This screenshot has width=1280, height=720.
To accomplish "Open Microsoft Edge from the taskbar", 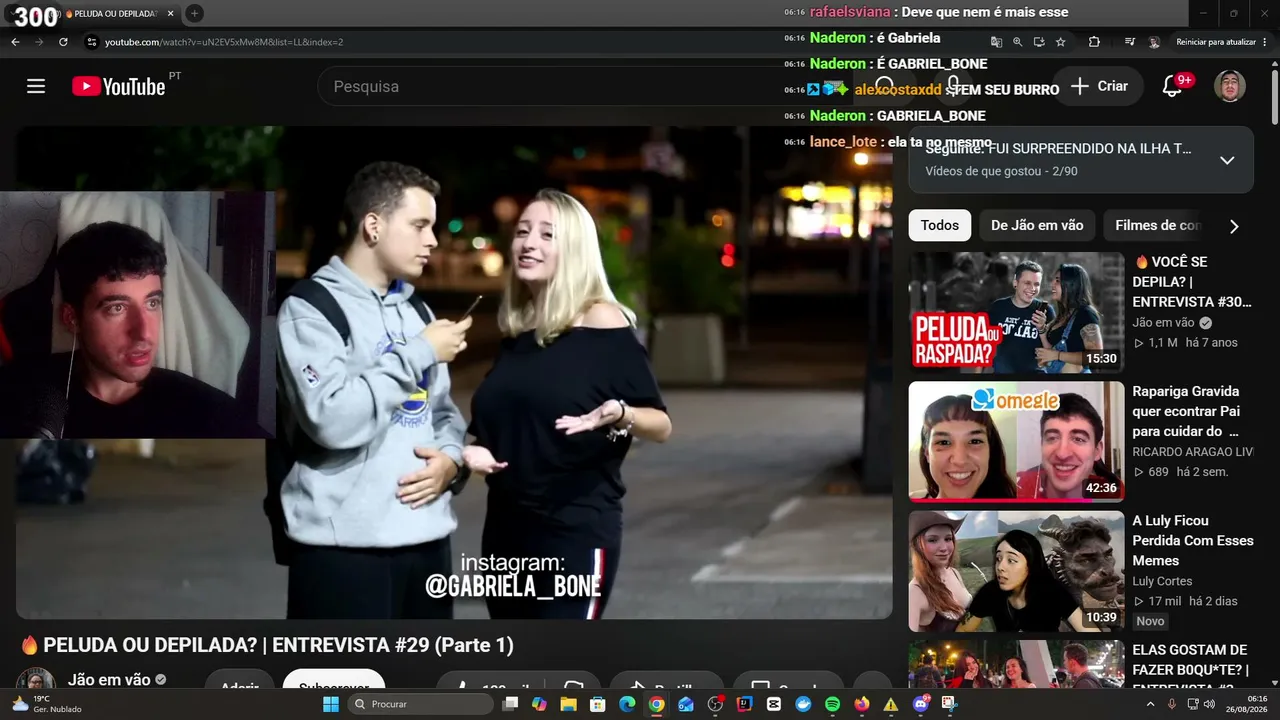I will 627,704.
